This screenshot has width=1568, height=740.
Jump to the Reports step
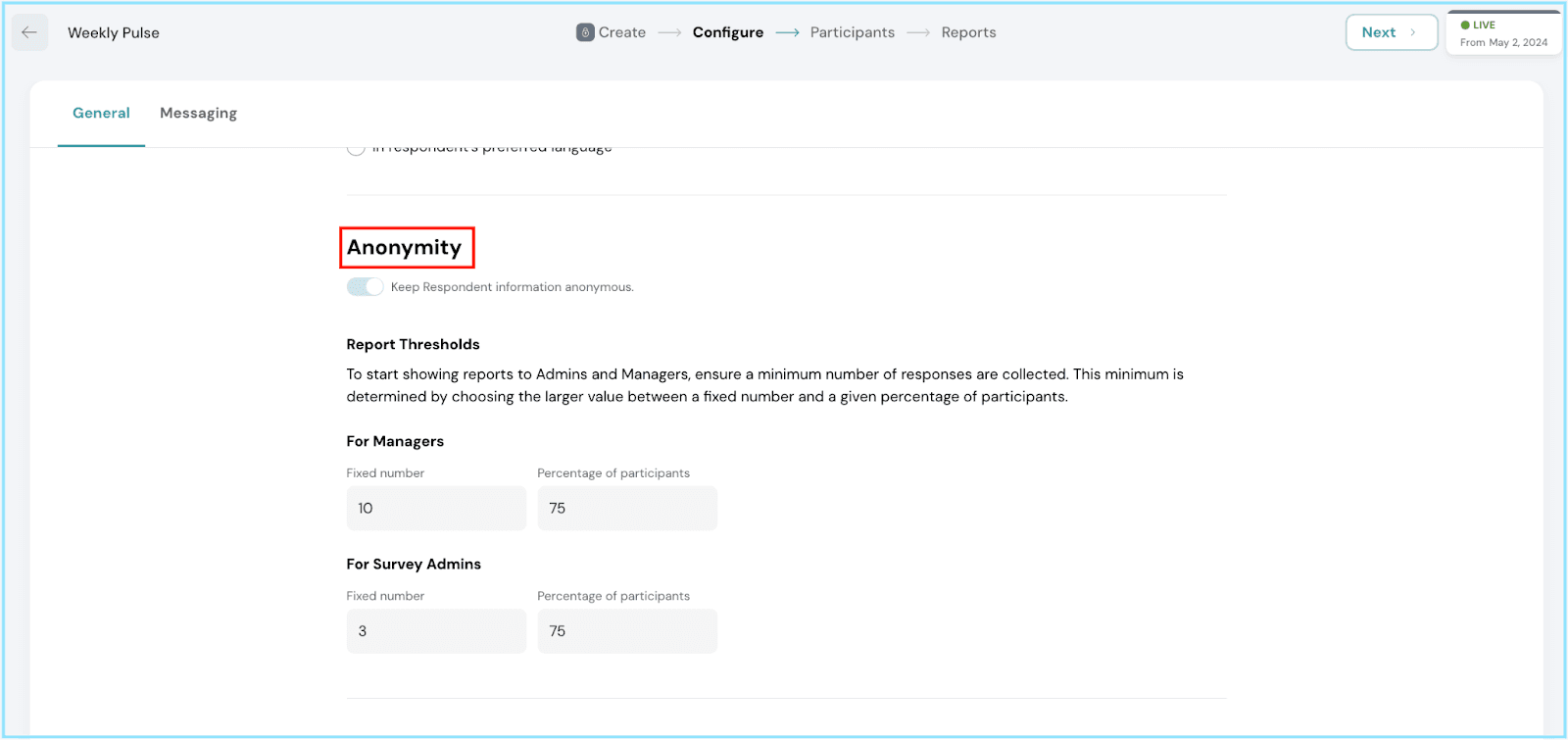coord(968,32)
